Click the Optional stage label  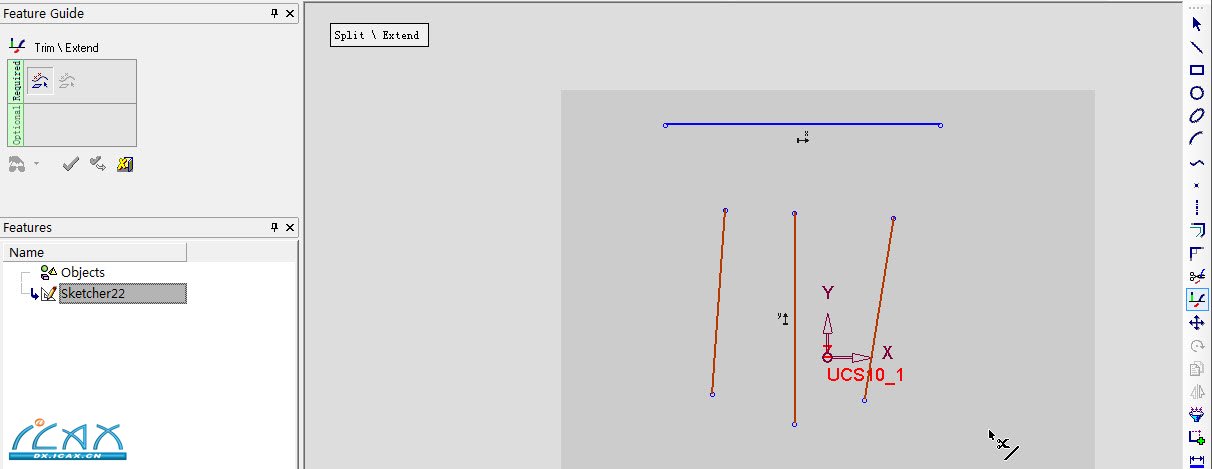15,125
